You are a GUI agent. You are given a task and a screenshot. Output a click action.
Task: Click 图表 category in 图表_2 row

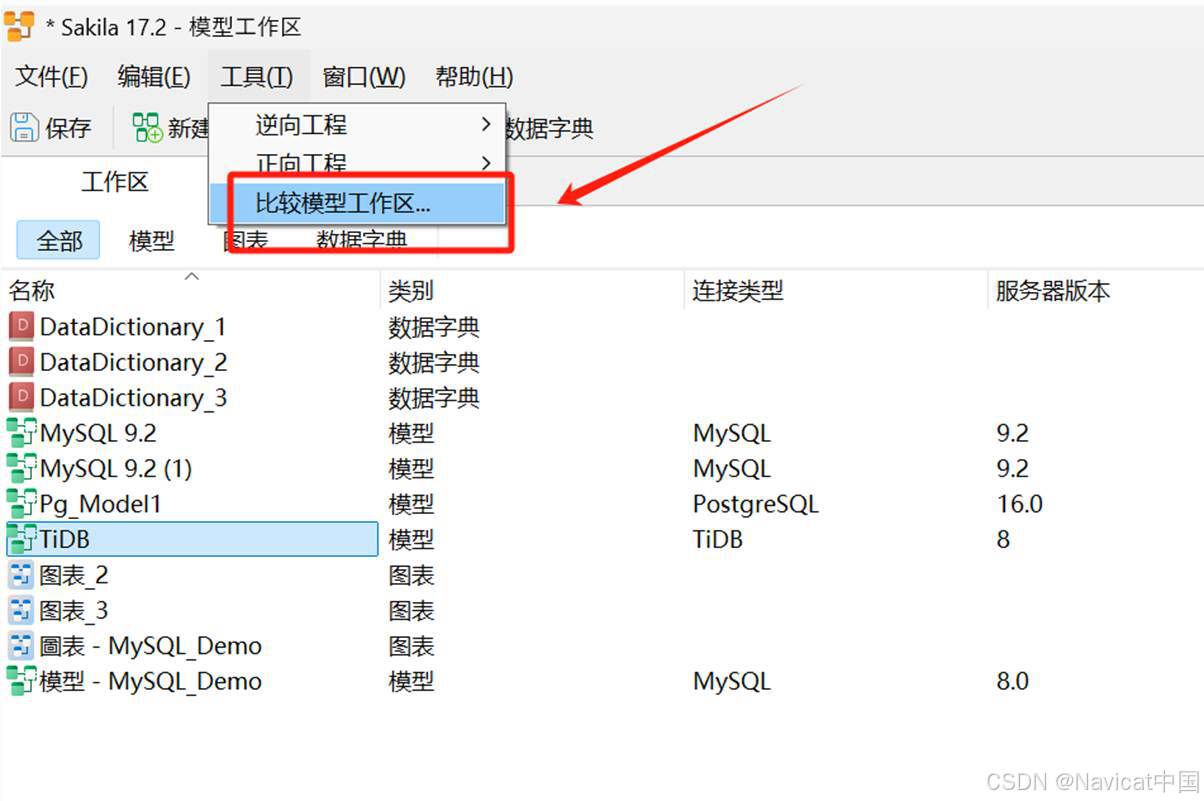pyautogui.click(x=411, y=575)
